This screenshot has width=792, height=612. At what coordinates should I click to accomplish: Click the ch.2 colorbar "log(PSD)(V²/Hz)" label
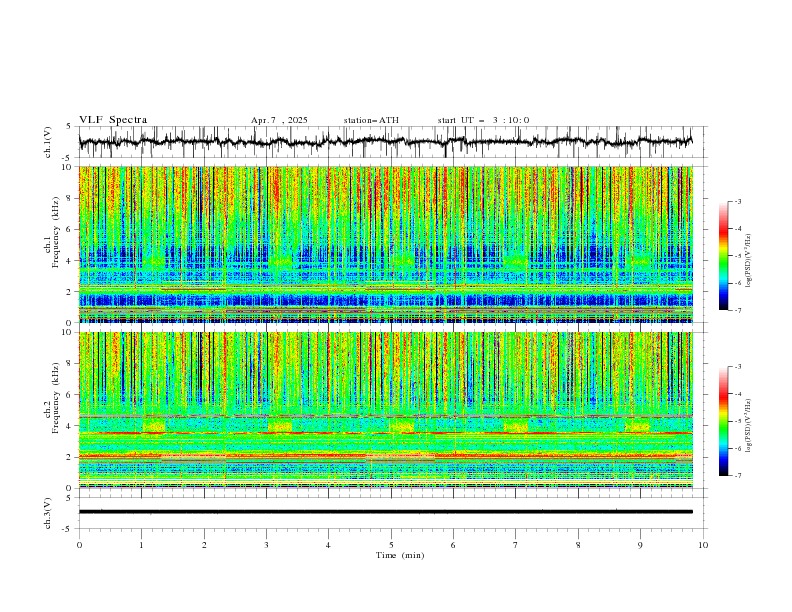(x=748, y=425)
